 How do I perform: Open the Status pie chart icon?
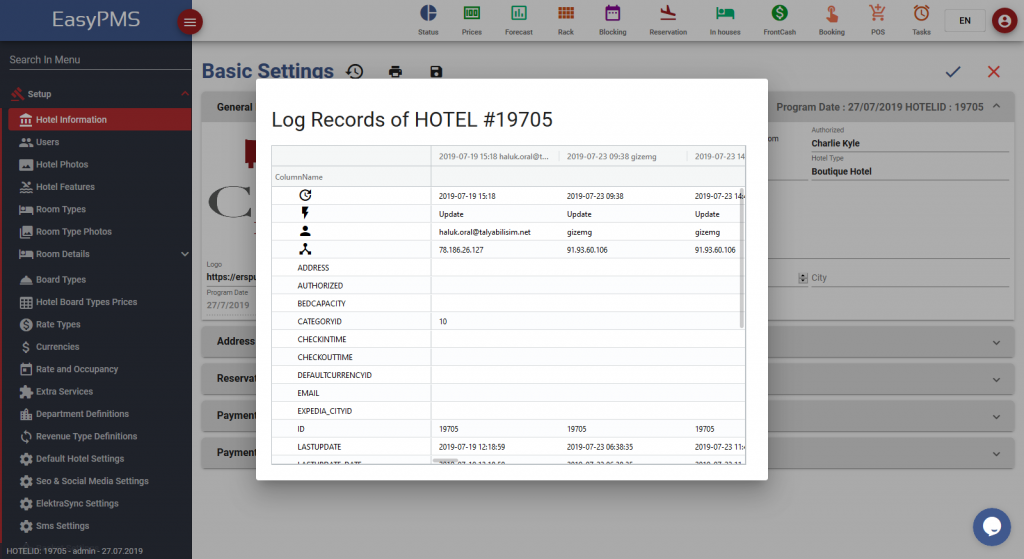click(x=428, y=14)
